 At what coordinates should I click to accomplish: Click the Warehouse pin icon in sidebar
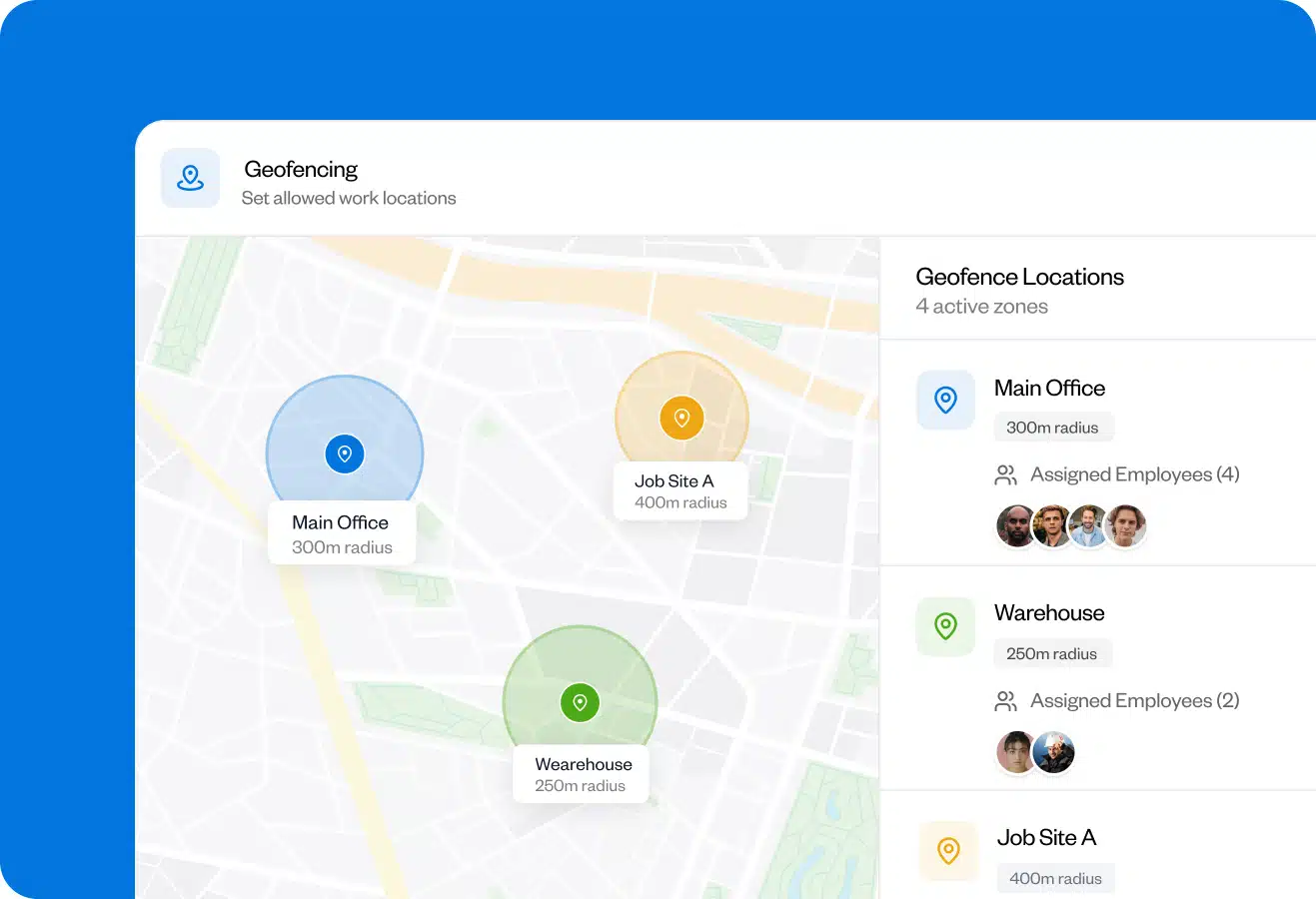[945, 626]
